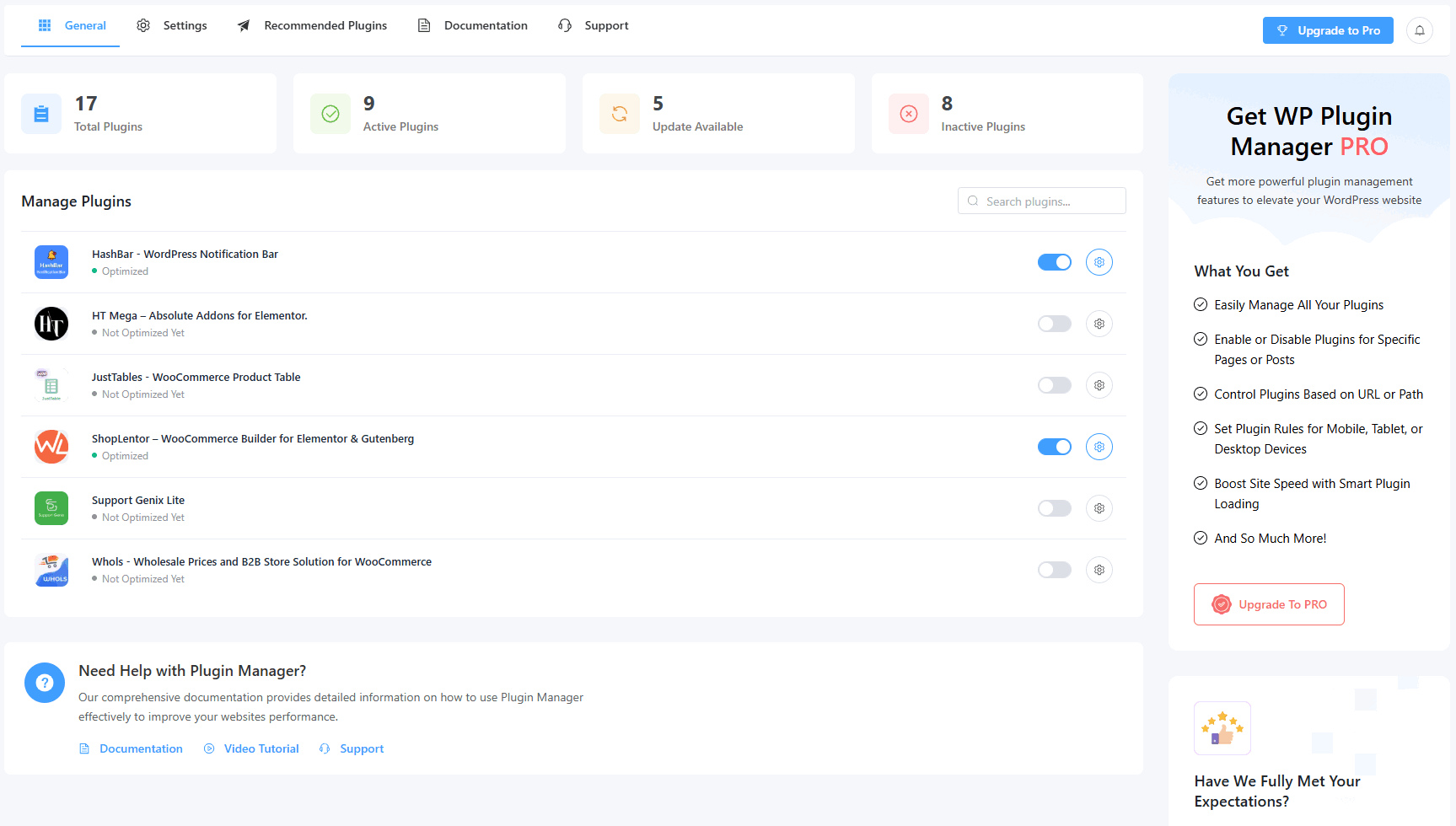Open the notification bell icon

1420,30
